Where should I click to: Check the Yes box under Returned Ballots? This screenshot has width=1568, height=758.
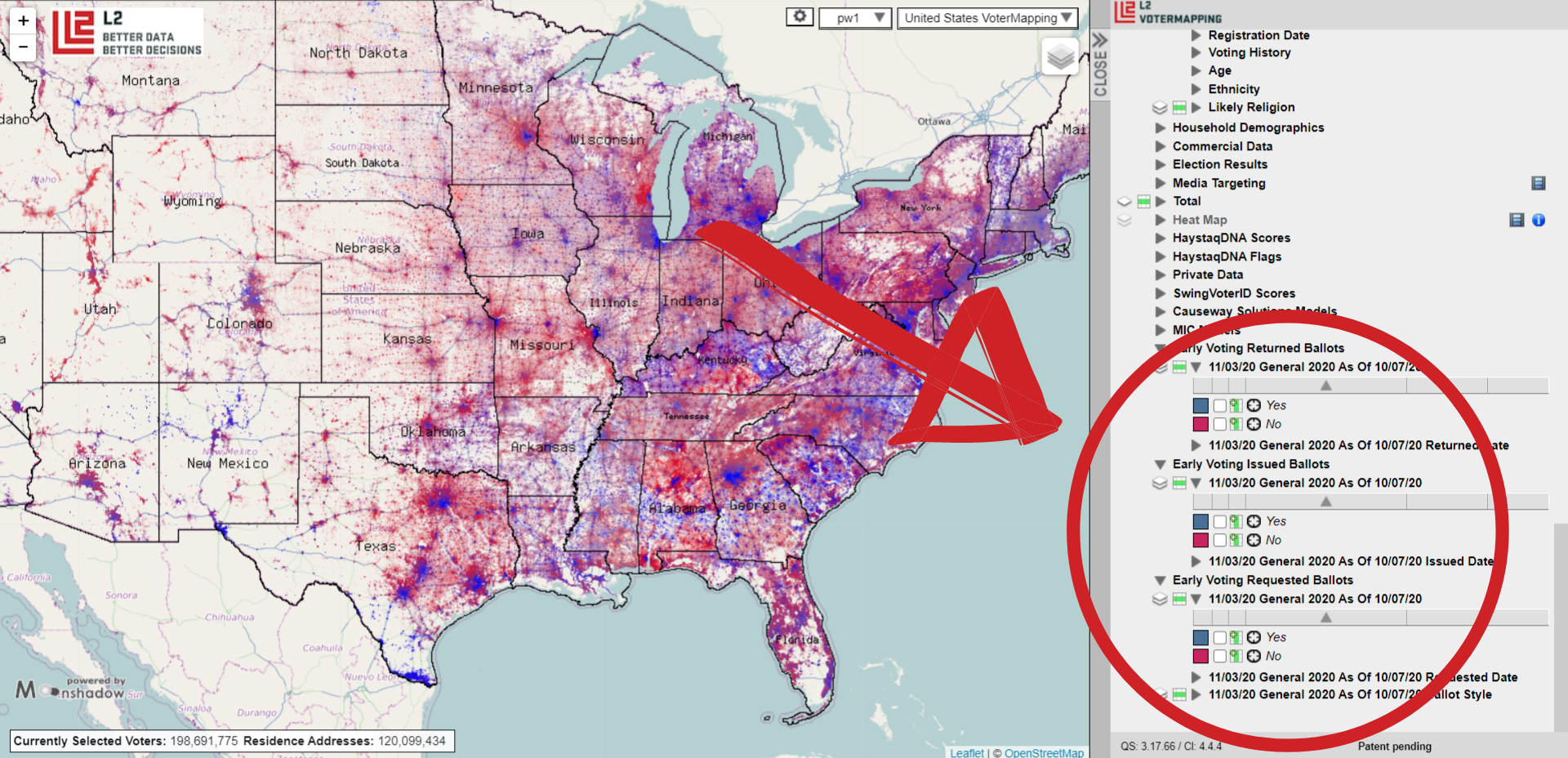(1219, 405)
